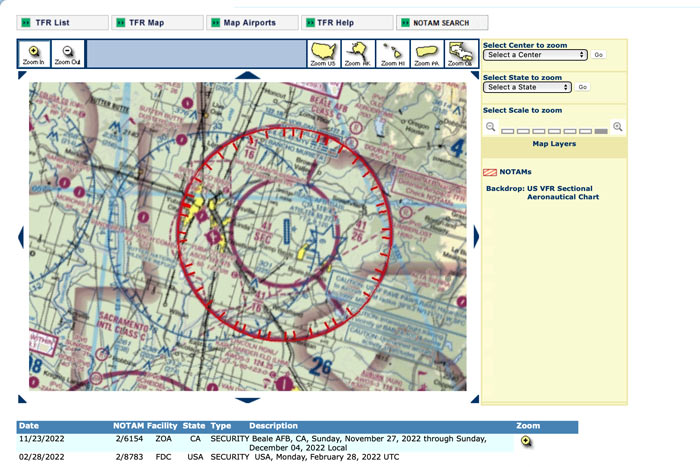This screenshot has width=700, height=467.
Task: Click the date 02/28/2022
Action: tap(42, 457)
